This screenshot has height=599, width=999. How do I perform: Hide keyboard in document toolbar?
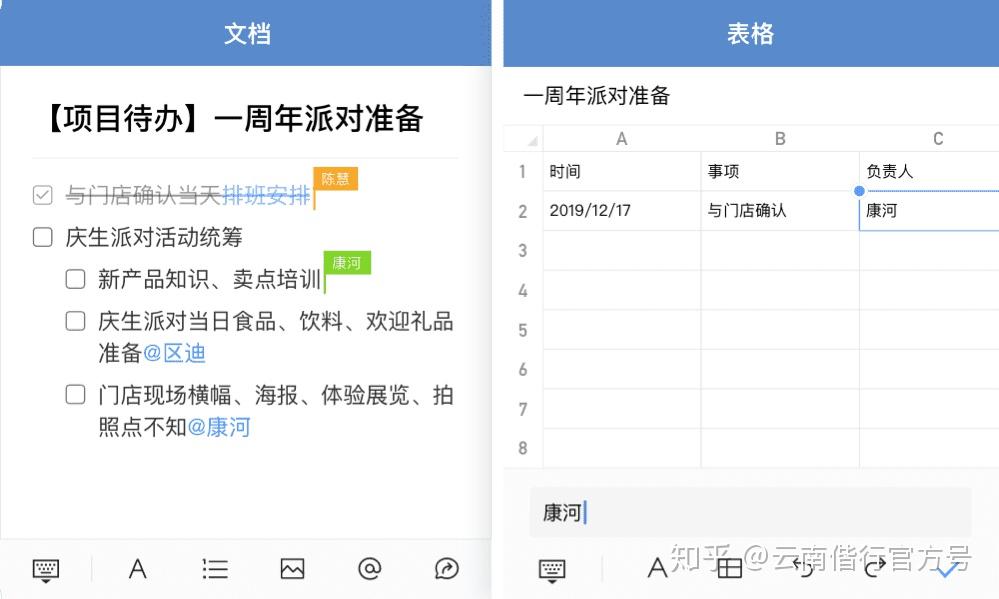46,570
